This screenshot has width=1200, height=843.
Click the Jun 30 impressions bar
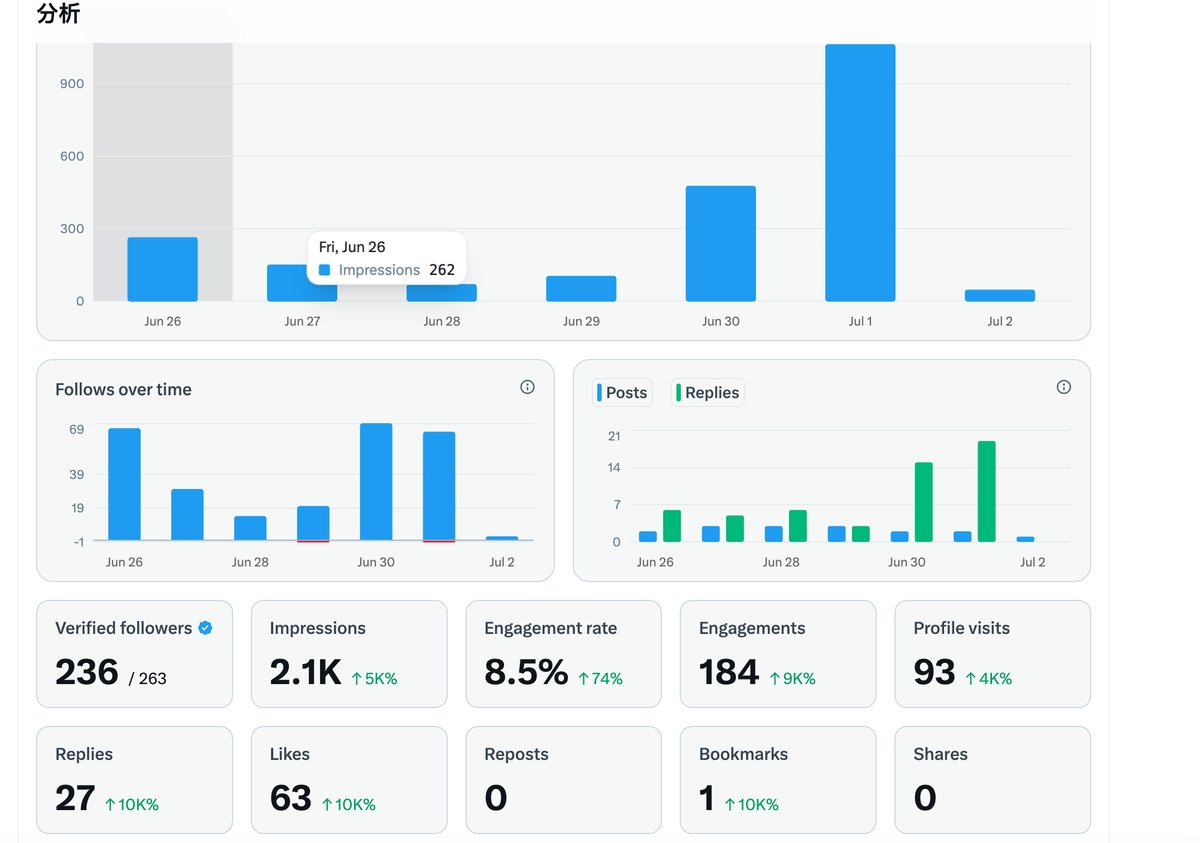click(720, 243)
